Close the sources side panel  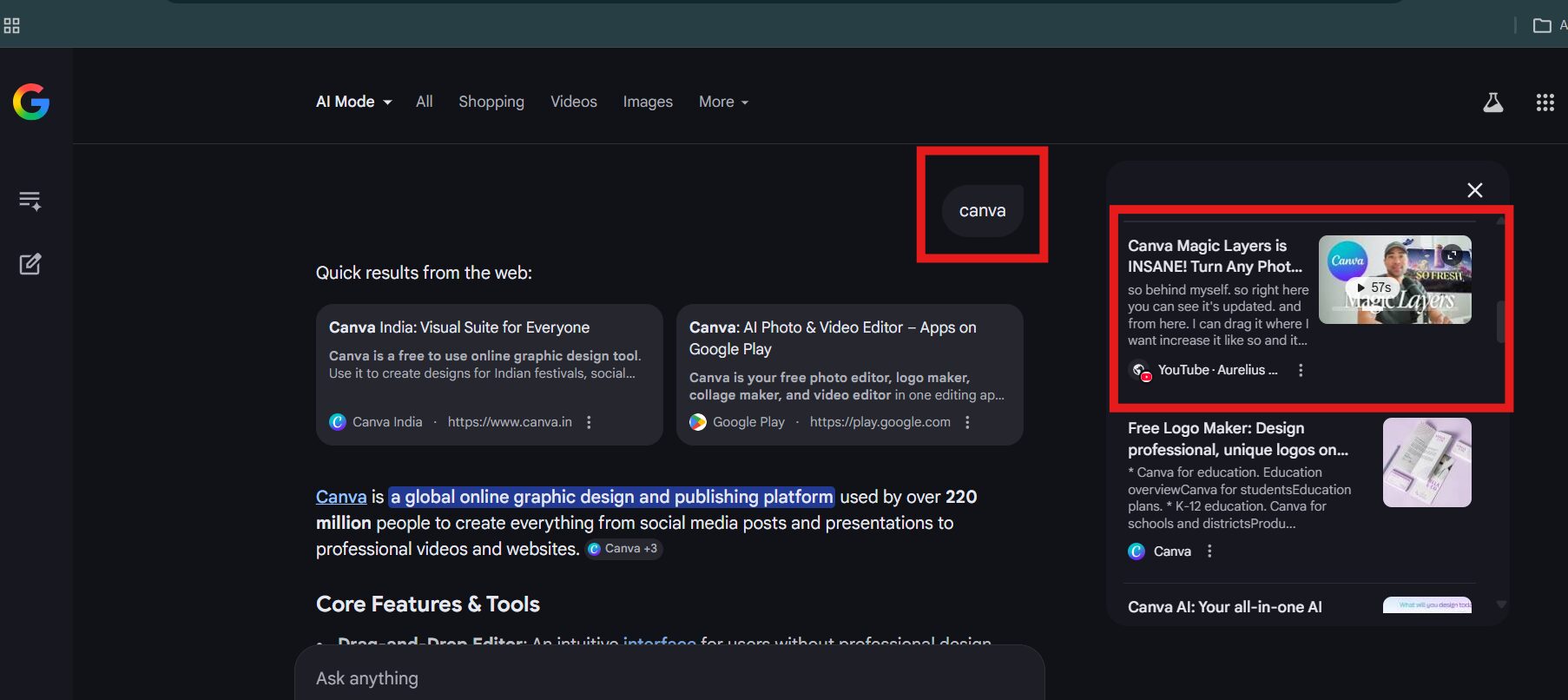click(x=1474, y=190)
